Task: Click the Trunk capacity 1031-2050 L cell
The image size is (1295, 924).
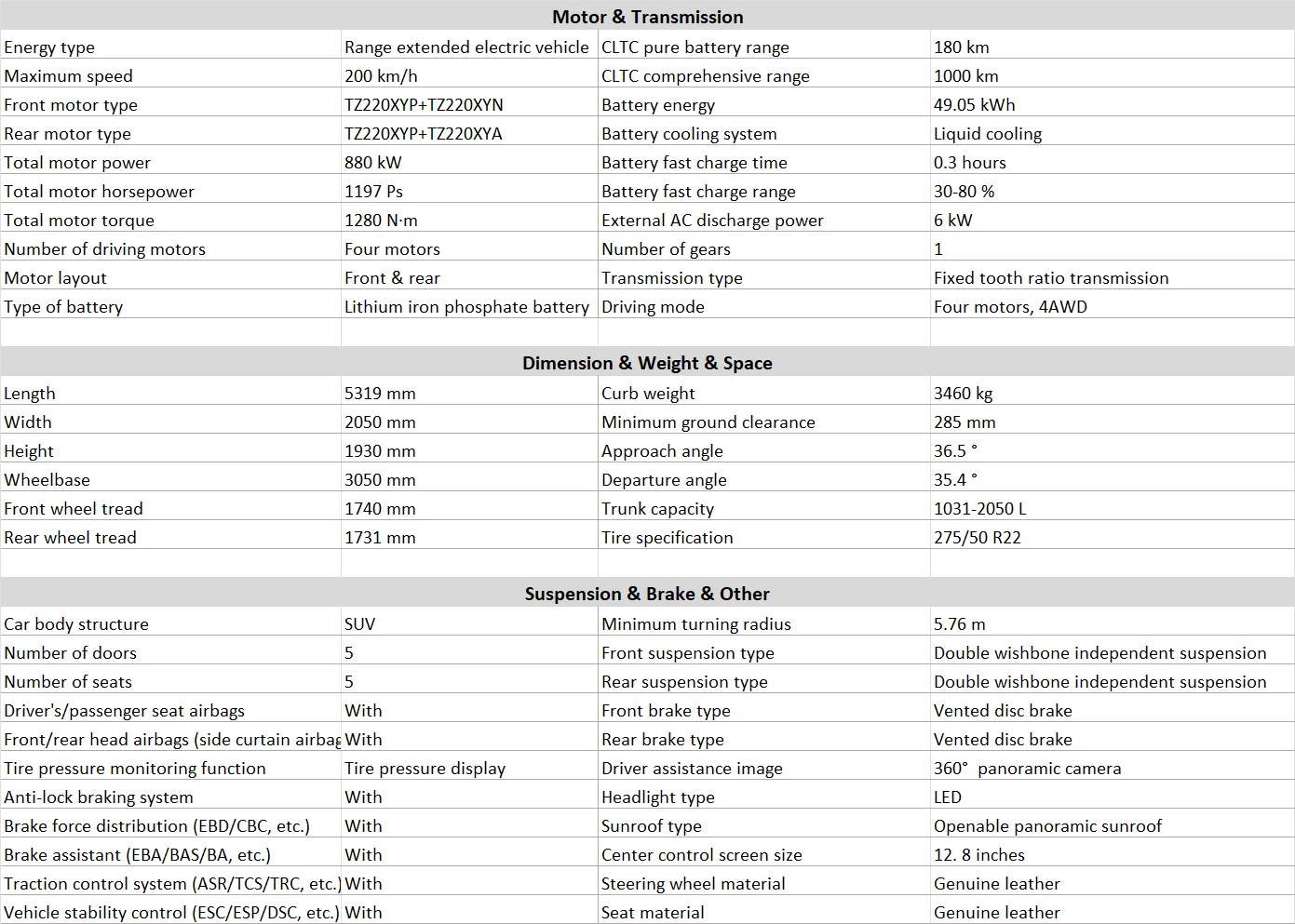Action: pos(1113,509)
